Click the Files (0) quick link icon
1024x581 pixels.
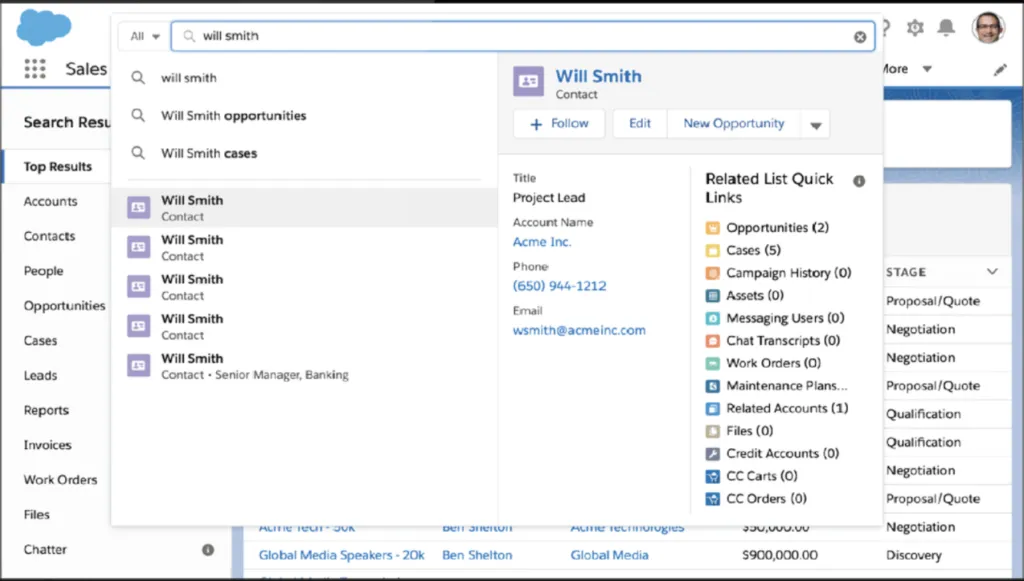(712, 431)
